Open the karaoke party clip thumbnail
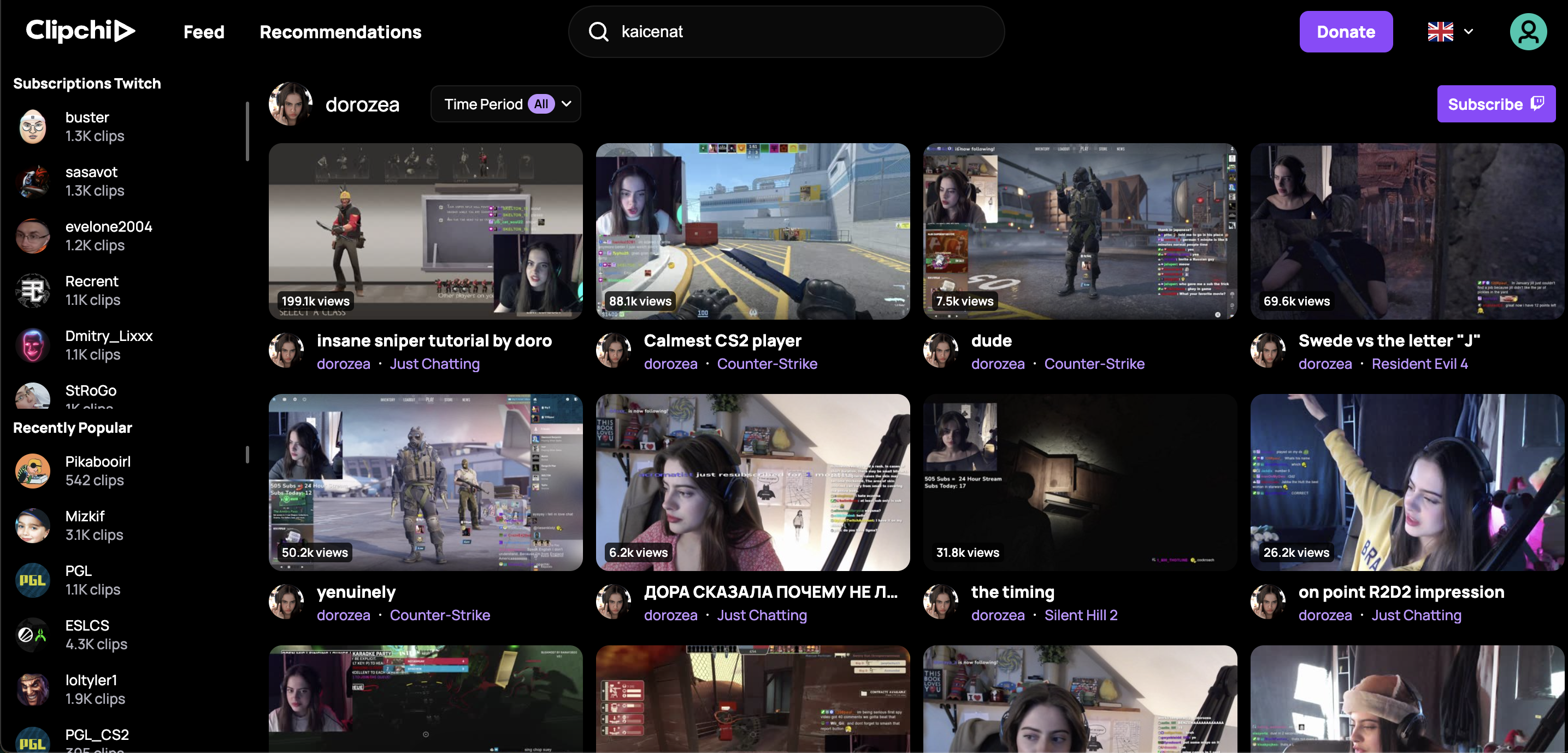 (426, 699)
